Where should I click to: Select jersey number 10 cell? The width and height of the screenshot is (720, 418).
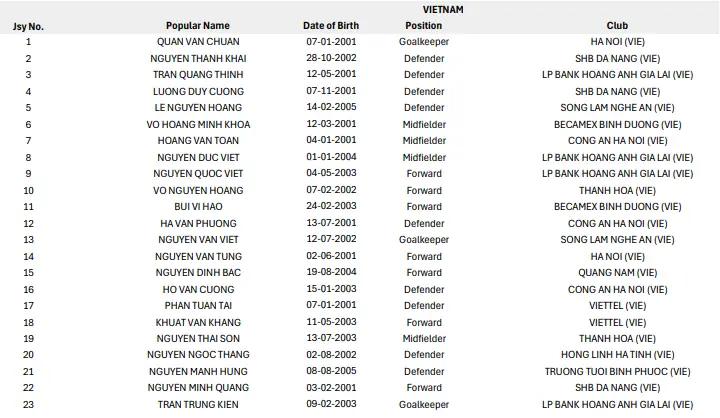[28, 190]
